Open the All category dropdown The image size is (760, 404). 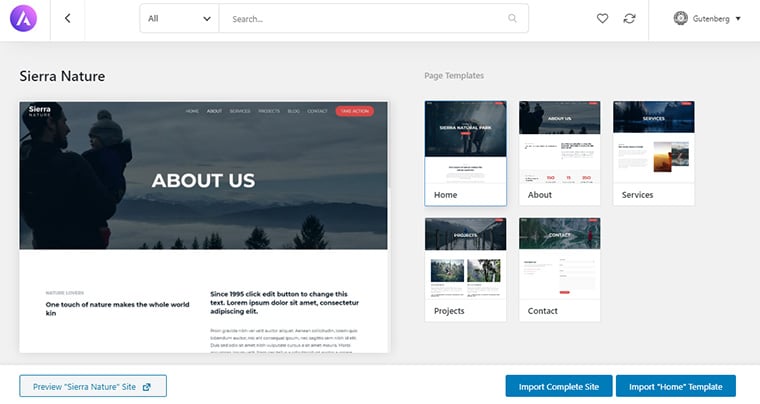179,18
